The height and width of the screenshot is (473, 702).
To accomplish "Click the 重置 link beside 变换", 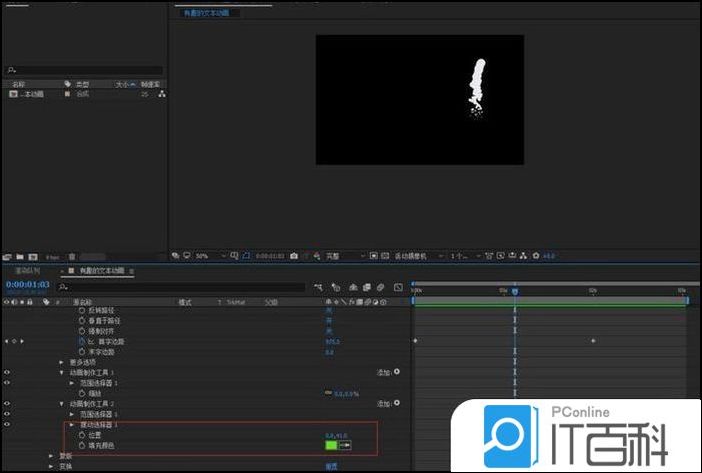I will point(331,465).
